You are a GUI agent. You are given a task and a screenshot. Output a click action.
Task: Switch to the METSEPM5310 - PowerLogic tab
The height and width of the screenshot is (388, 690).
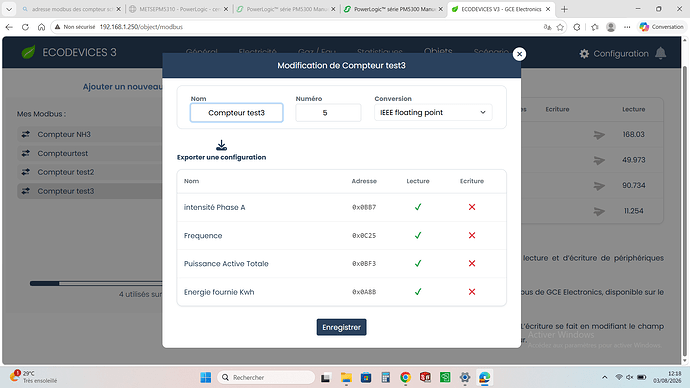click(x=179, y=9)
